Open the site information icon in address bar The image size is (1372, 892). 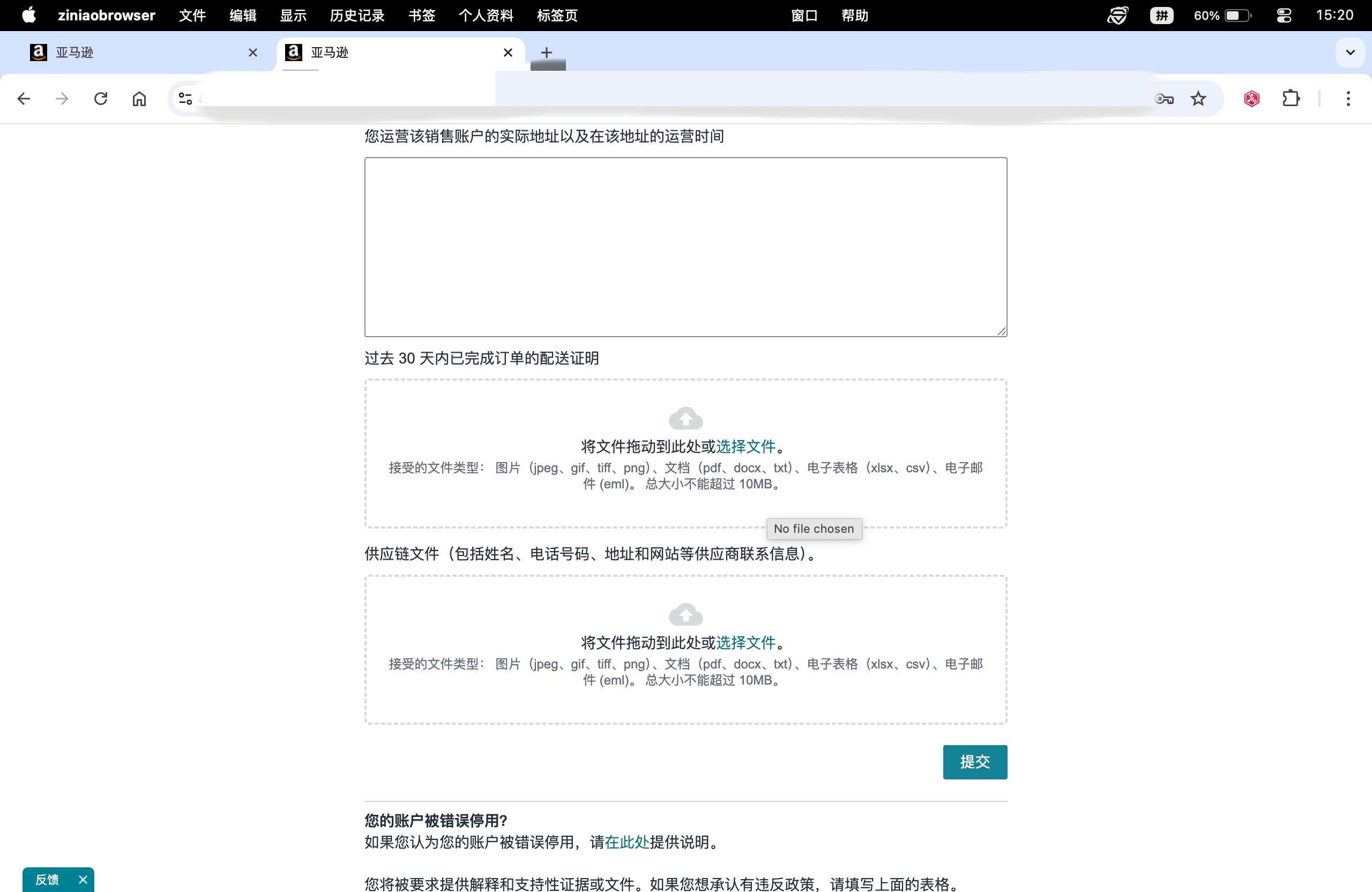(x=185, y=99)
